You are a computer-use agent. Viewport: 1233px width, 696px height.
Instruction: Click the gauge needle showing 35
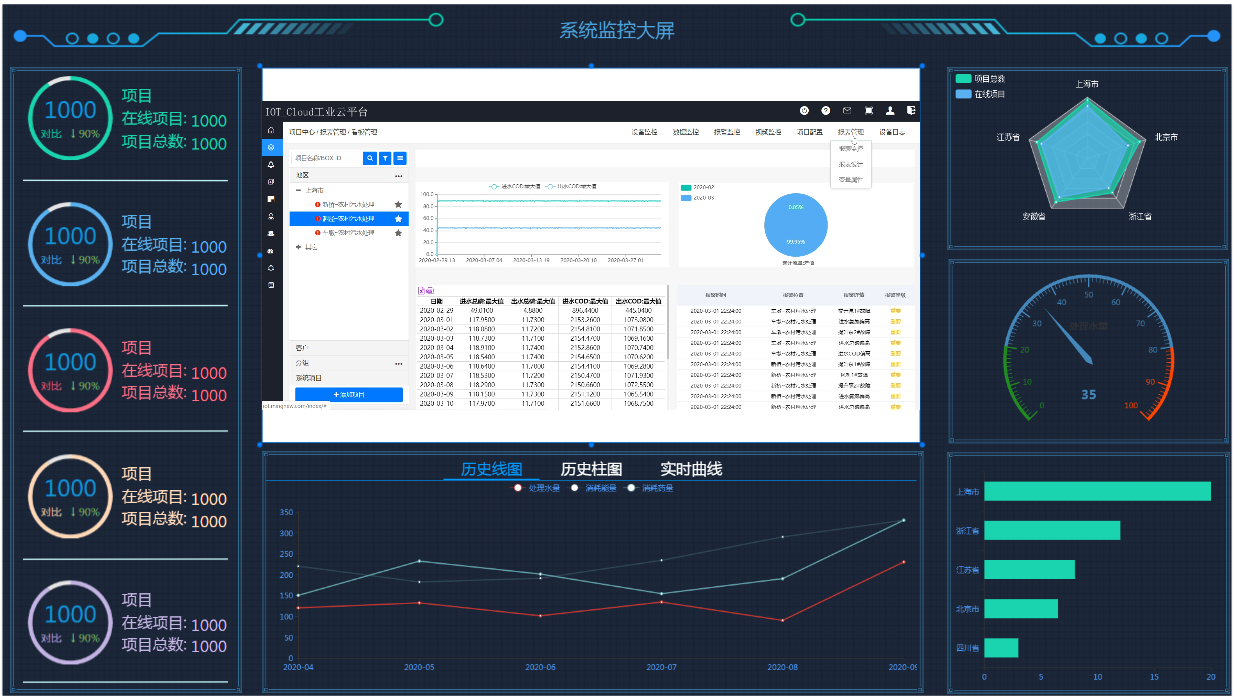[x=1068, y=338]
